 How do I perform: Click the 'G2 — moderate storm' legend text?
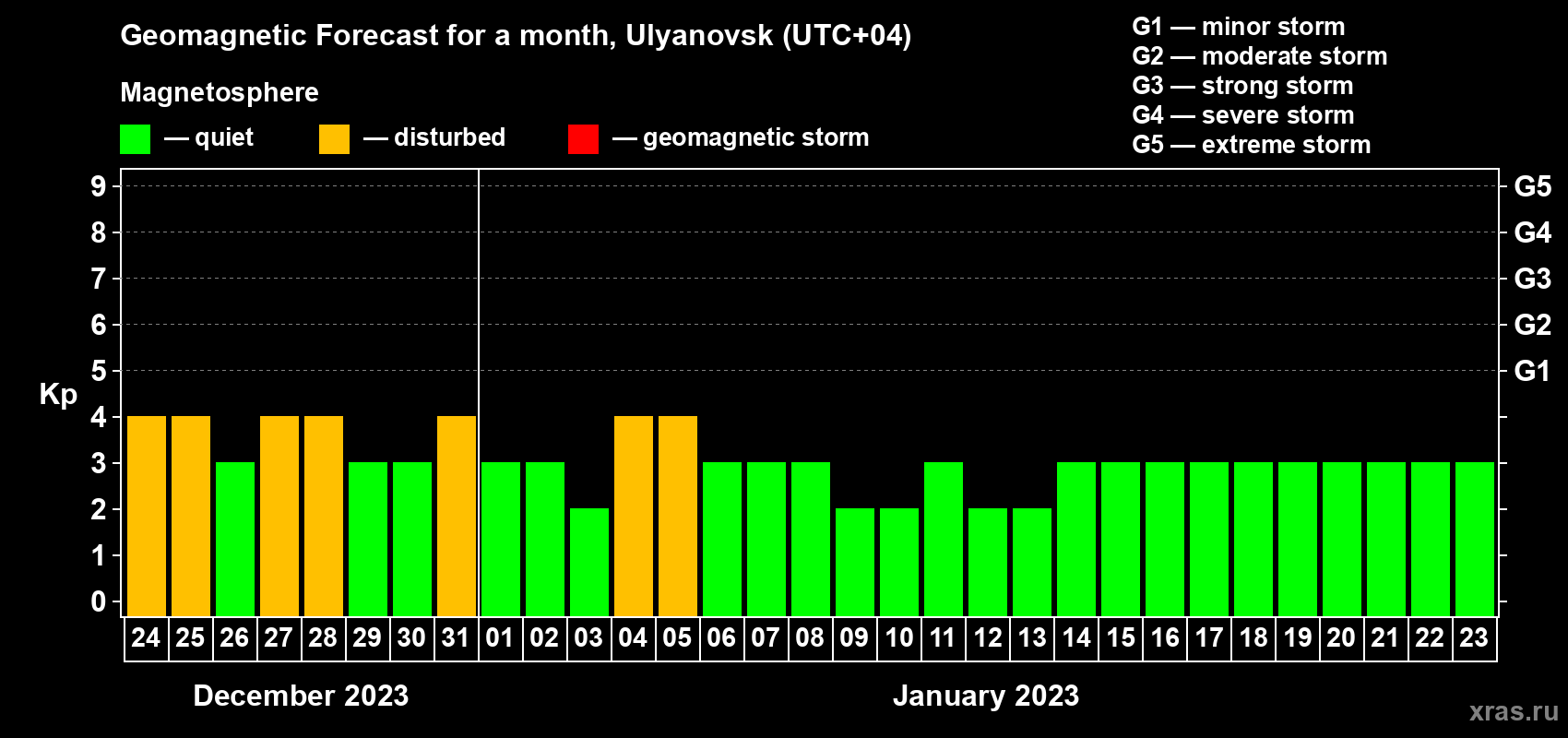point(1260,56)
